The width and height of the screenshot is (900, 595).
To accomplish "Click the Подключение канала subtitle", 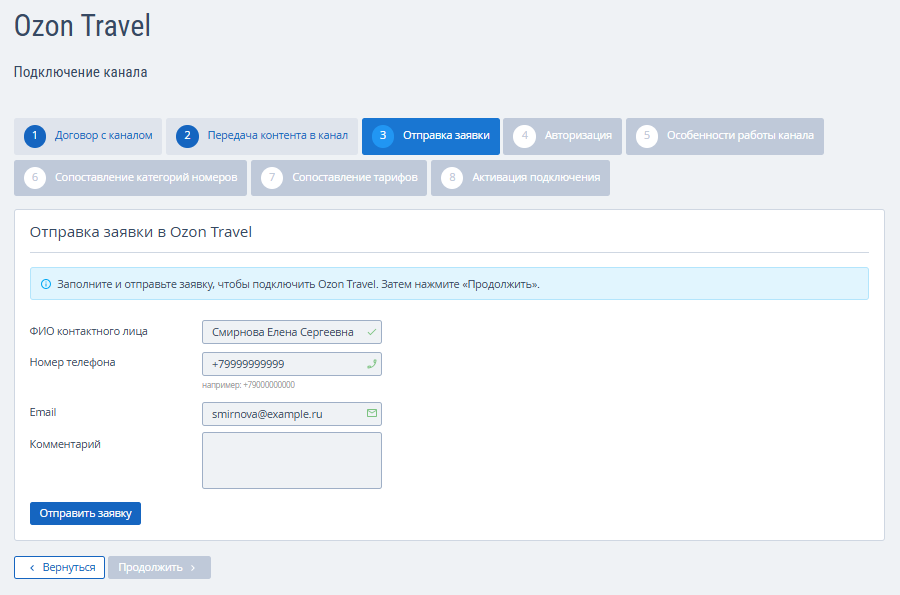I will click(x=80, y=72).
